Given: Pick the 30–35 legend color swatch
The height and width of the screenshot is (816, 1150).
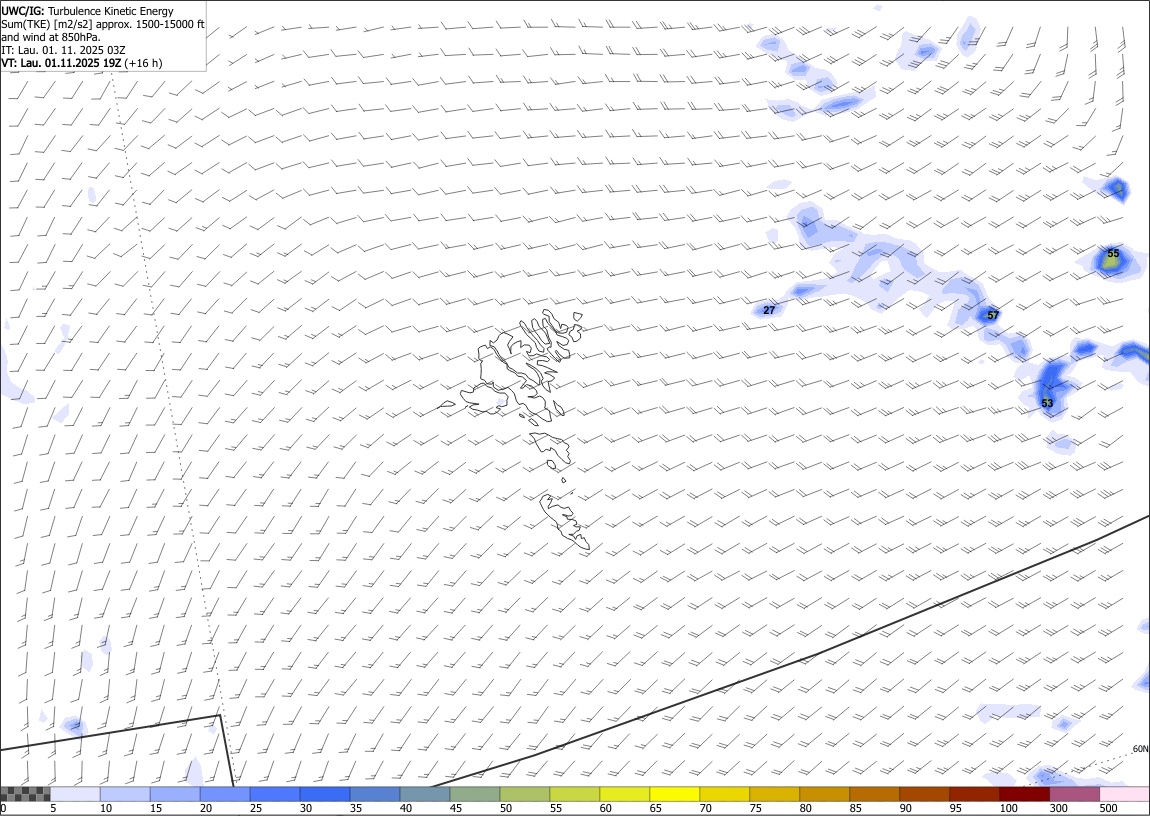Looking at the screenshot, I should 325,794.
